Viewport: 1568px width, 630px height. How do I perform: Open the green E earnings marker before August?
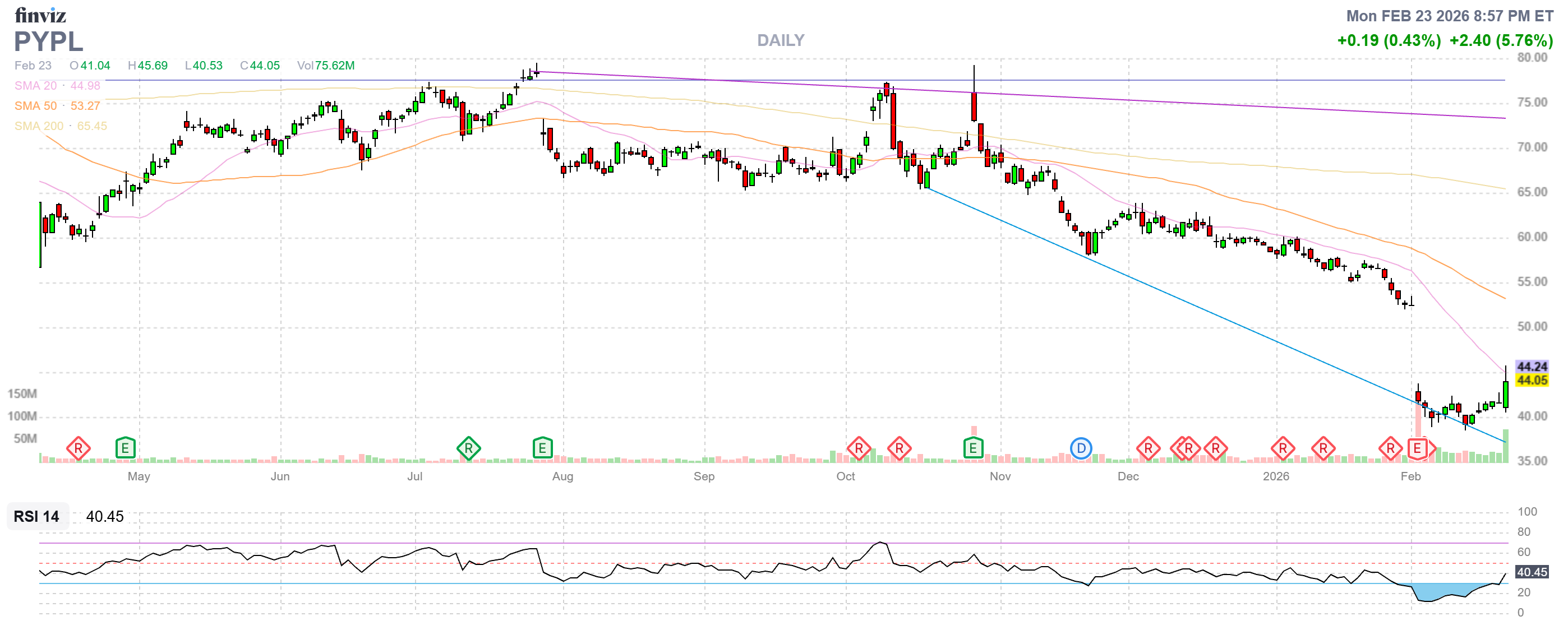tap(542, 449)
